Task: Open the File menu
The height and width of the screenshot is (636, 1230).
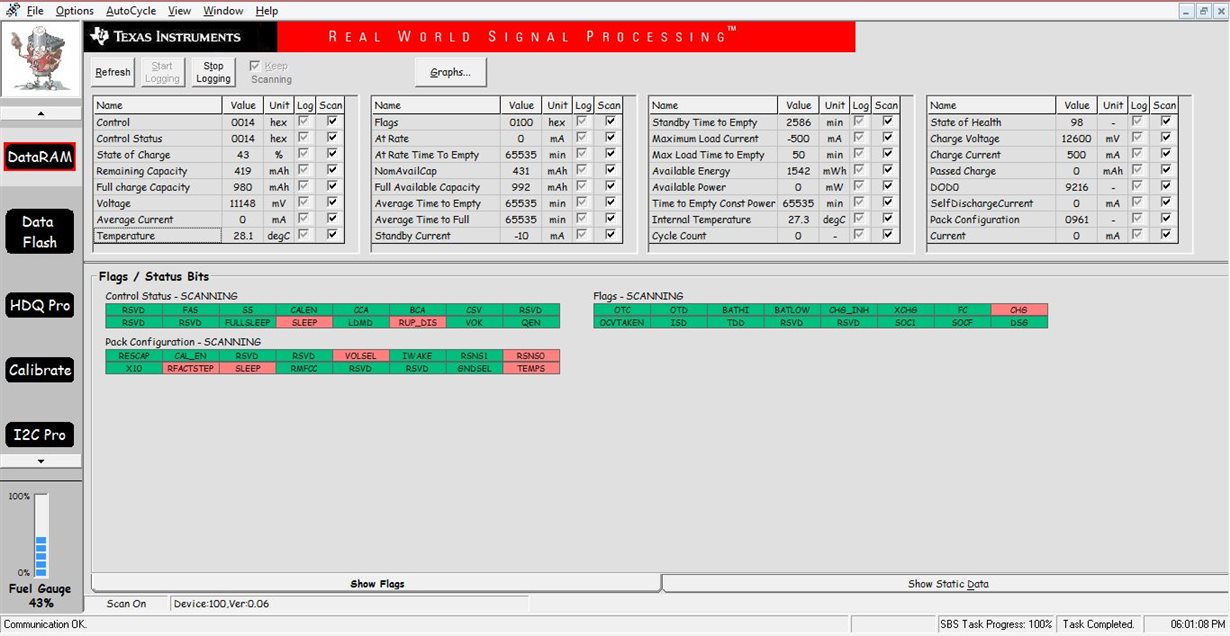Action: coord(35,10)
